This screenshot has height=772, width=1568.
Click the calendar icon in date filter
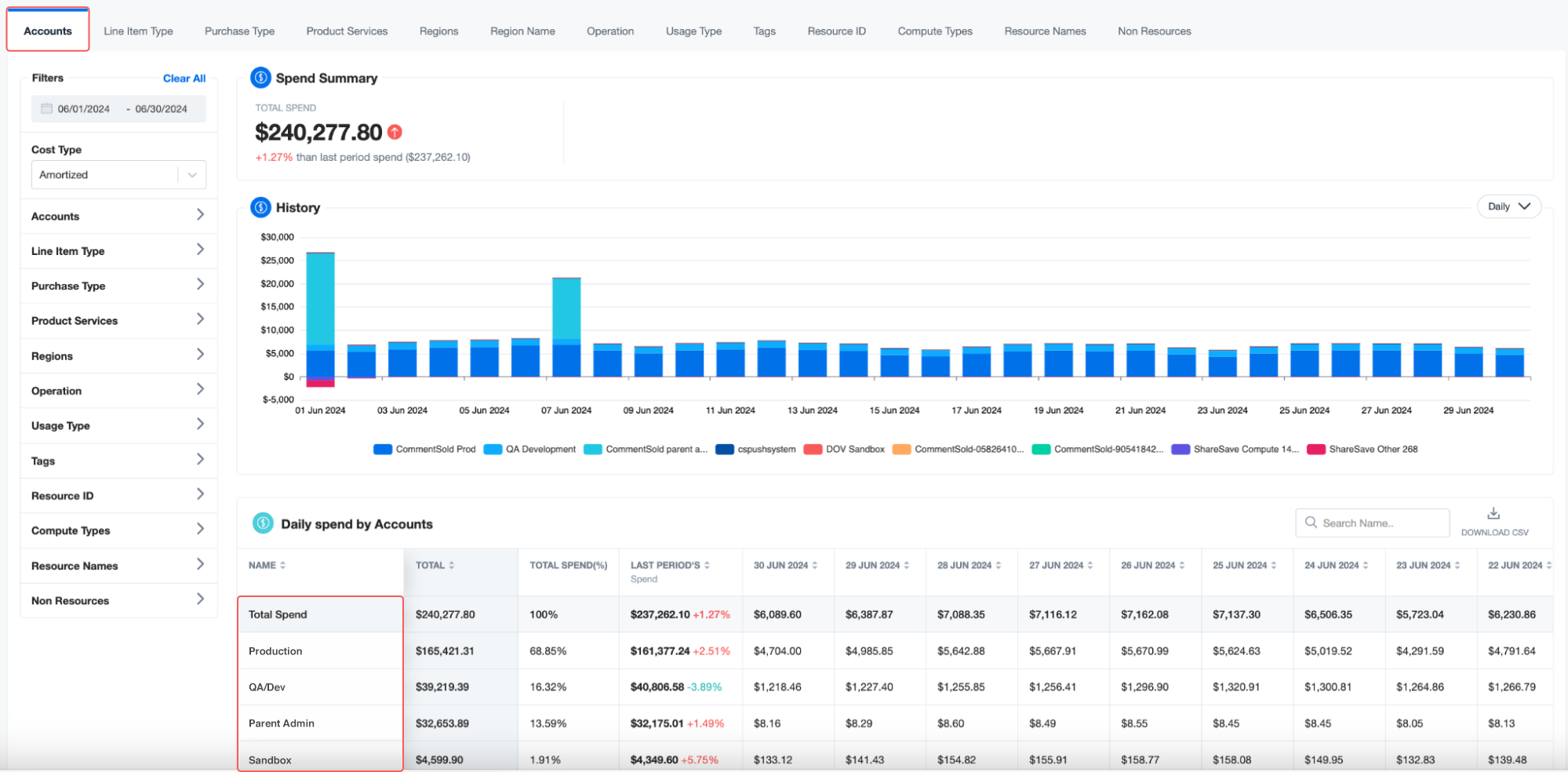(x=47, y=108)
